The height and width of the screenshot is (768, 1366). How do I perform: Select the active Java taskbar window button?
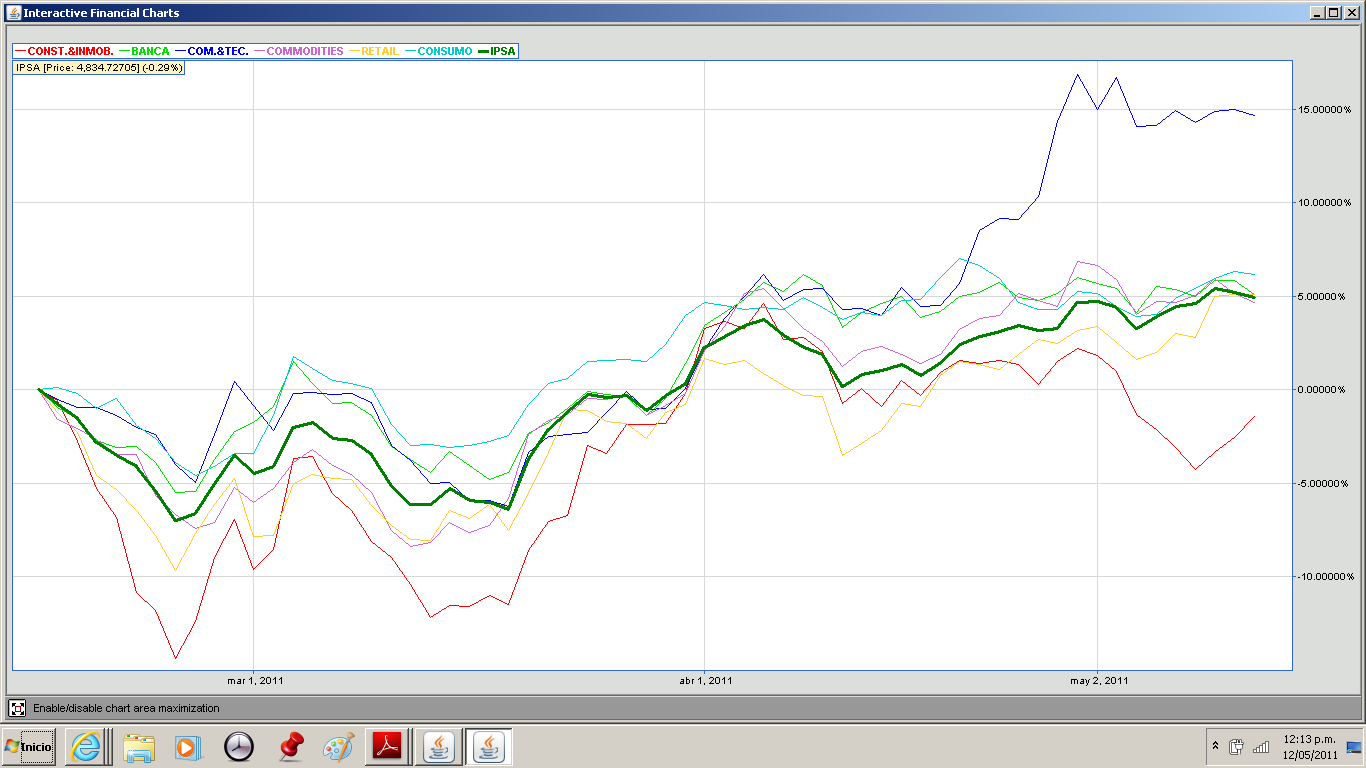(488, 746)
